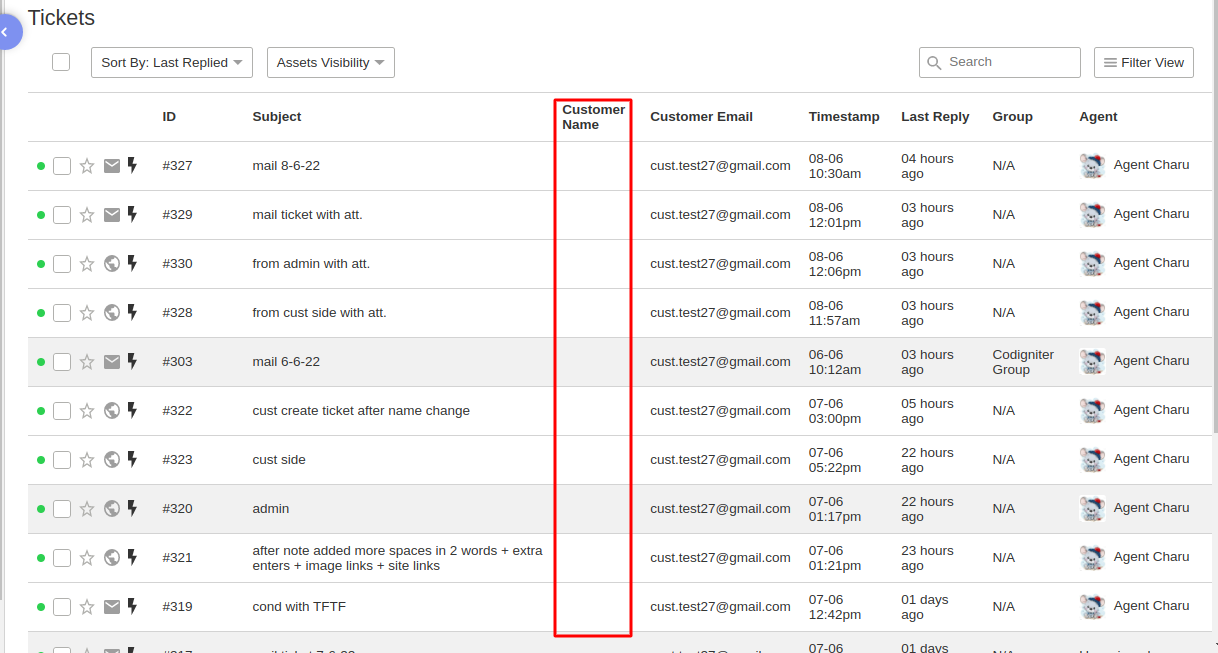Viewport: 1218px width, 653px height.
Task: Open ticket 'mail ticket with att.'
Action: (307, 215)
